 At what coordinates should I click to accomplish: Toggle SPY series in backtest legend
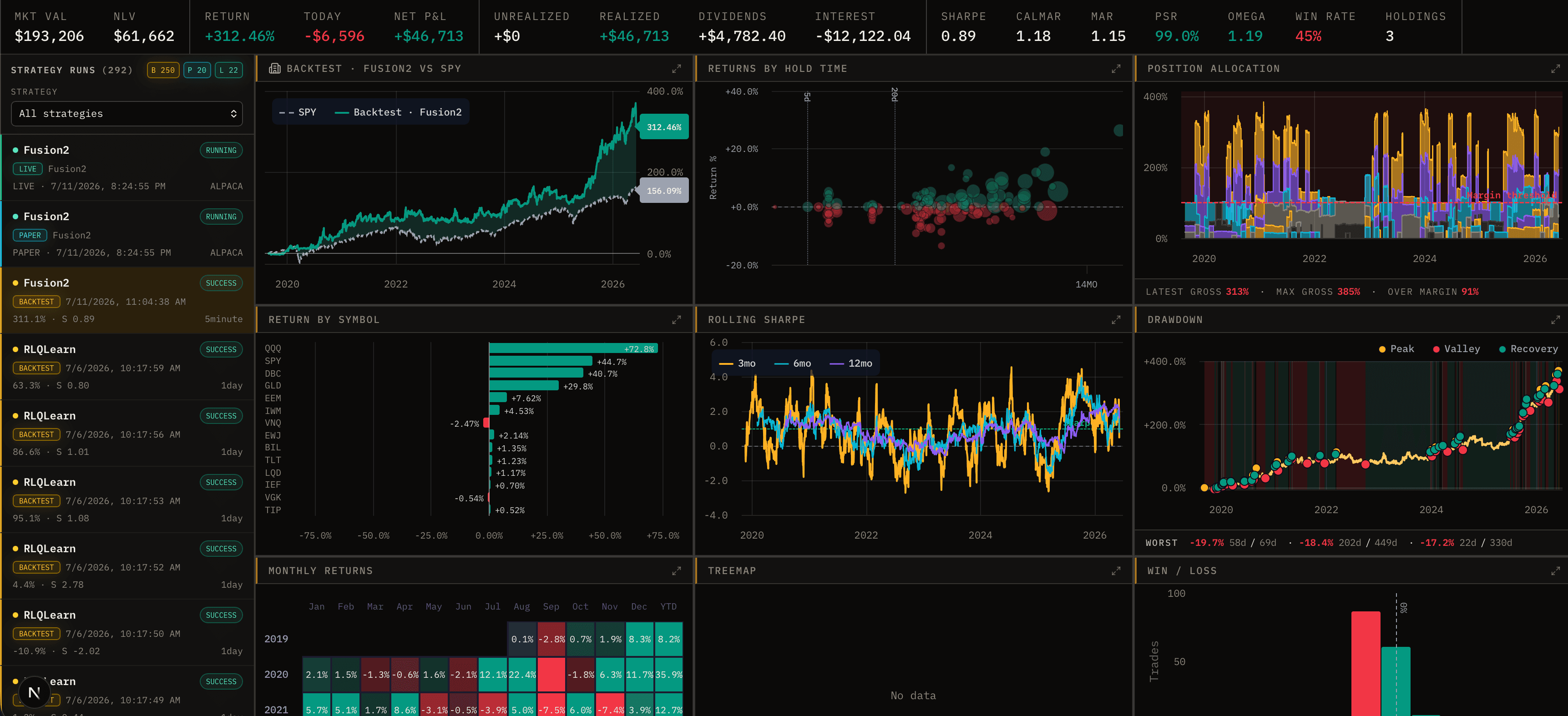pos(298,112)
